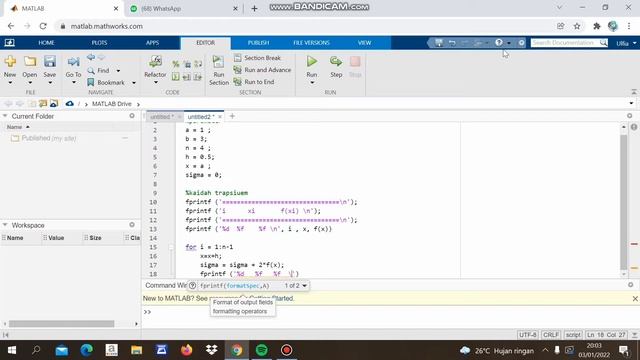The width and height of the screenshot is (640, 360).
Task: Sort by Name column in Current Folder
Action: 14,127
